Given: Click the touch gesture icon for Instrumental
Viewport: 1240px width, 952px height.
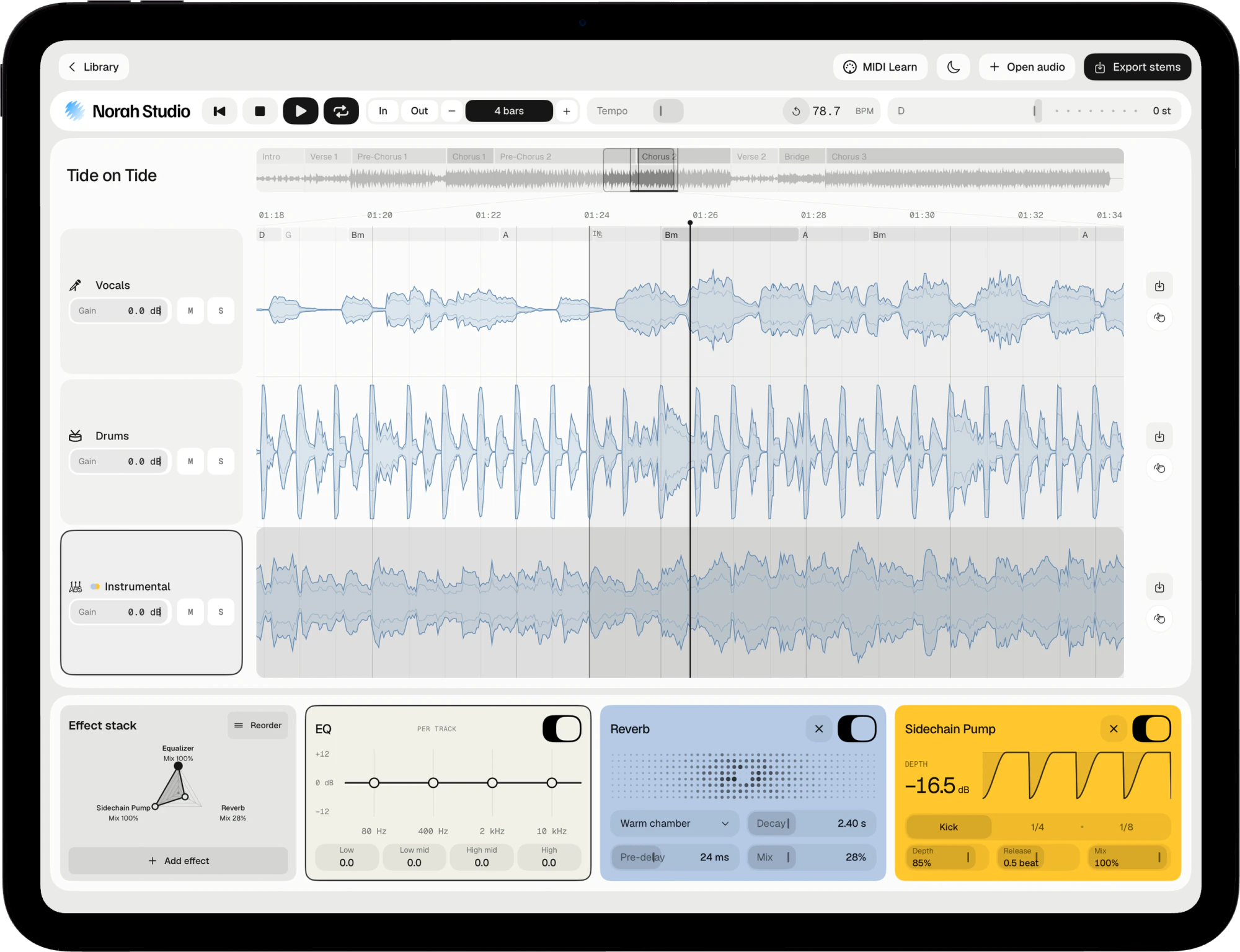Looking at the screenshot, I should [x=1159, y=619].
